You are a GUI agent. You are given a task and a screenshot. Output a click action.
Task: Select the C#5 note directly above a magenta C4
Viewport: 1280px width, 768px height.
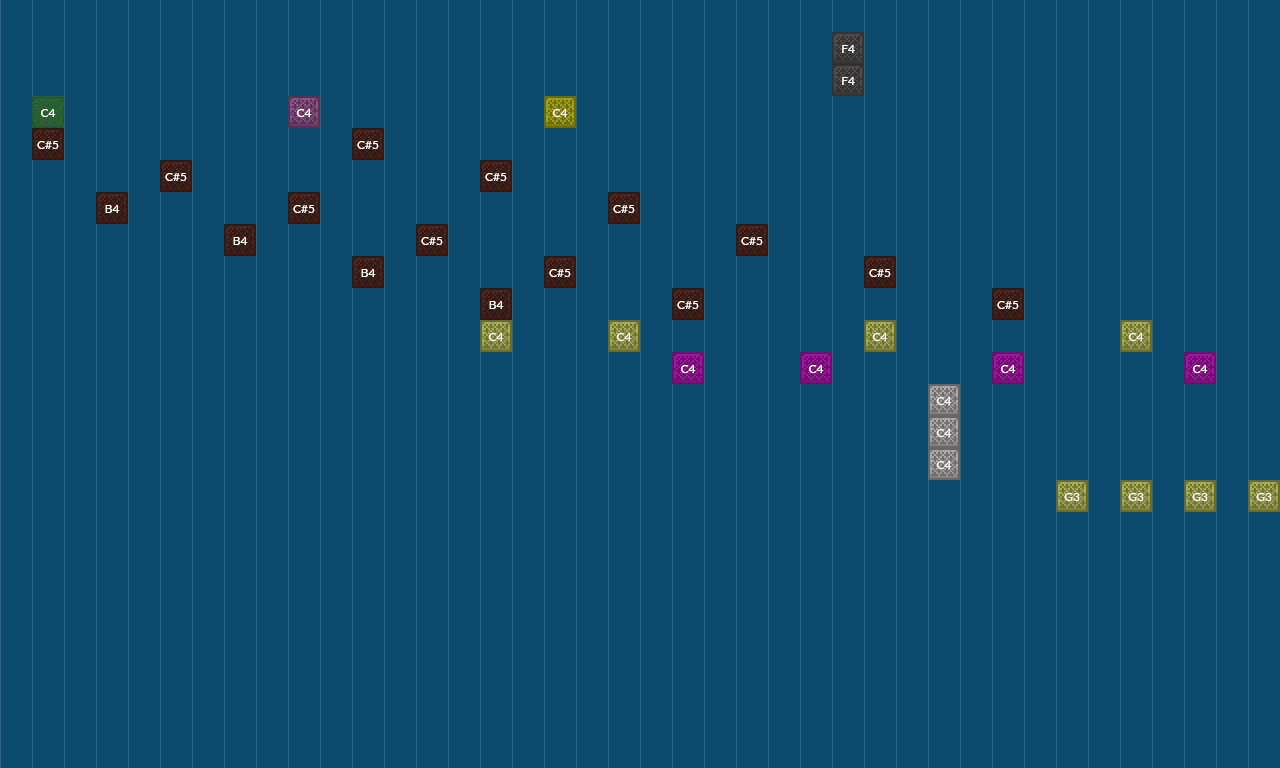point(688,304)
